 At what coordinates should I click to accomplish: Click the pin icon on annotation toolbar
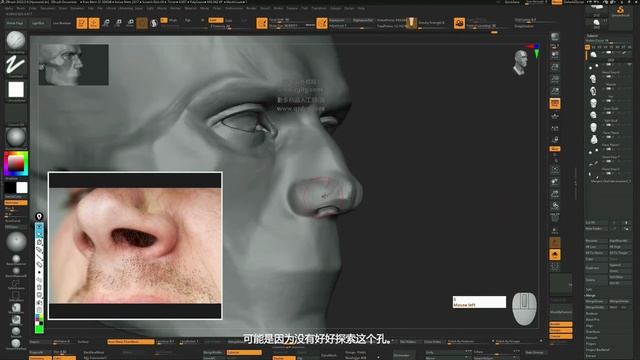39,216
